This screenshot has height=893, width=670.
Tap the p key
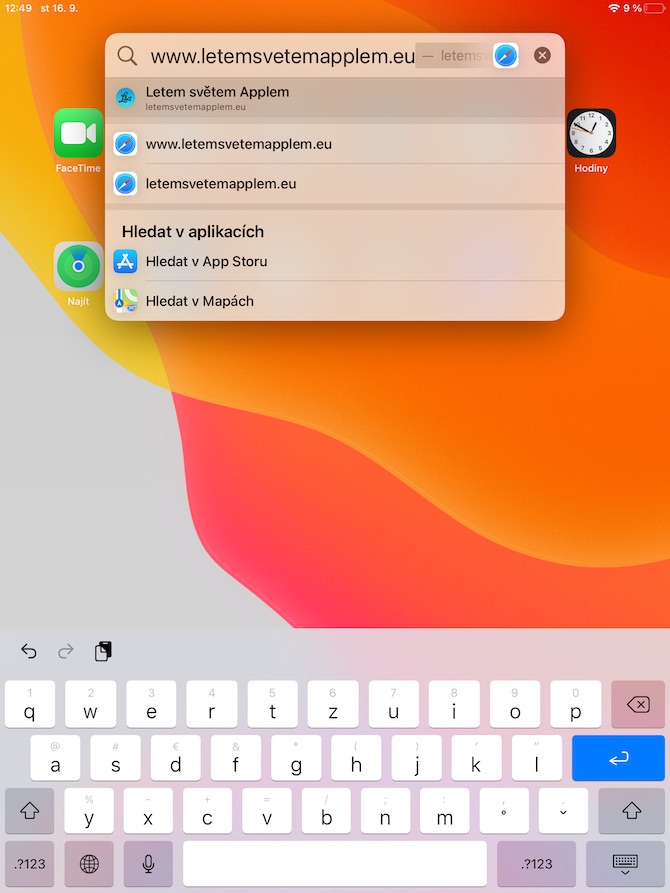575,704
